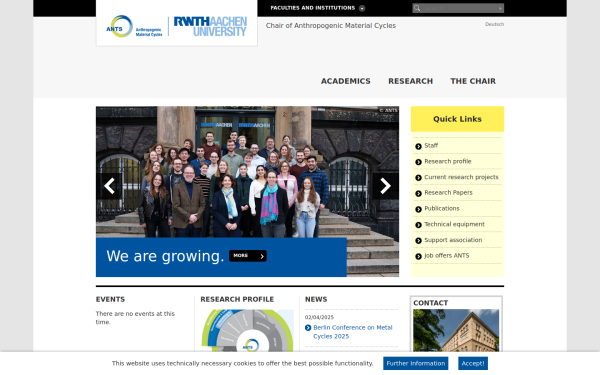The height and width of the screenshot is (375, 600).
Task: Click the Events section heading
Action: click(110, 300)
